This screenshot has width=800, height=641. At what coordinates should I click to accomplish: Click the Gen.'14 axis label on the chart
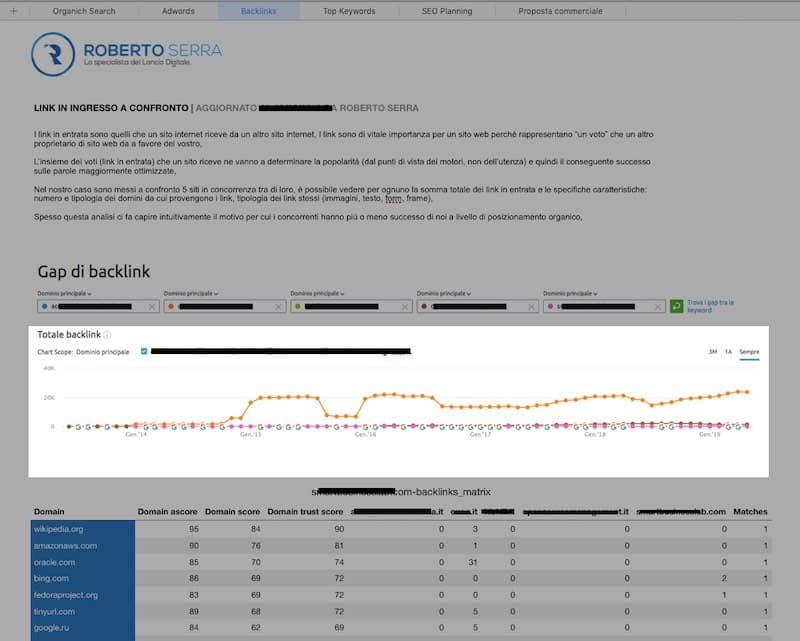[136, 434]
